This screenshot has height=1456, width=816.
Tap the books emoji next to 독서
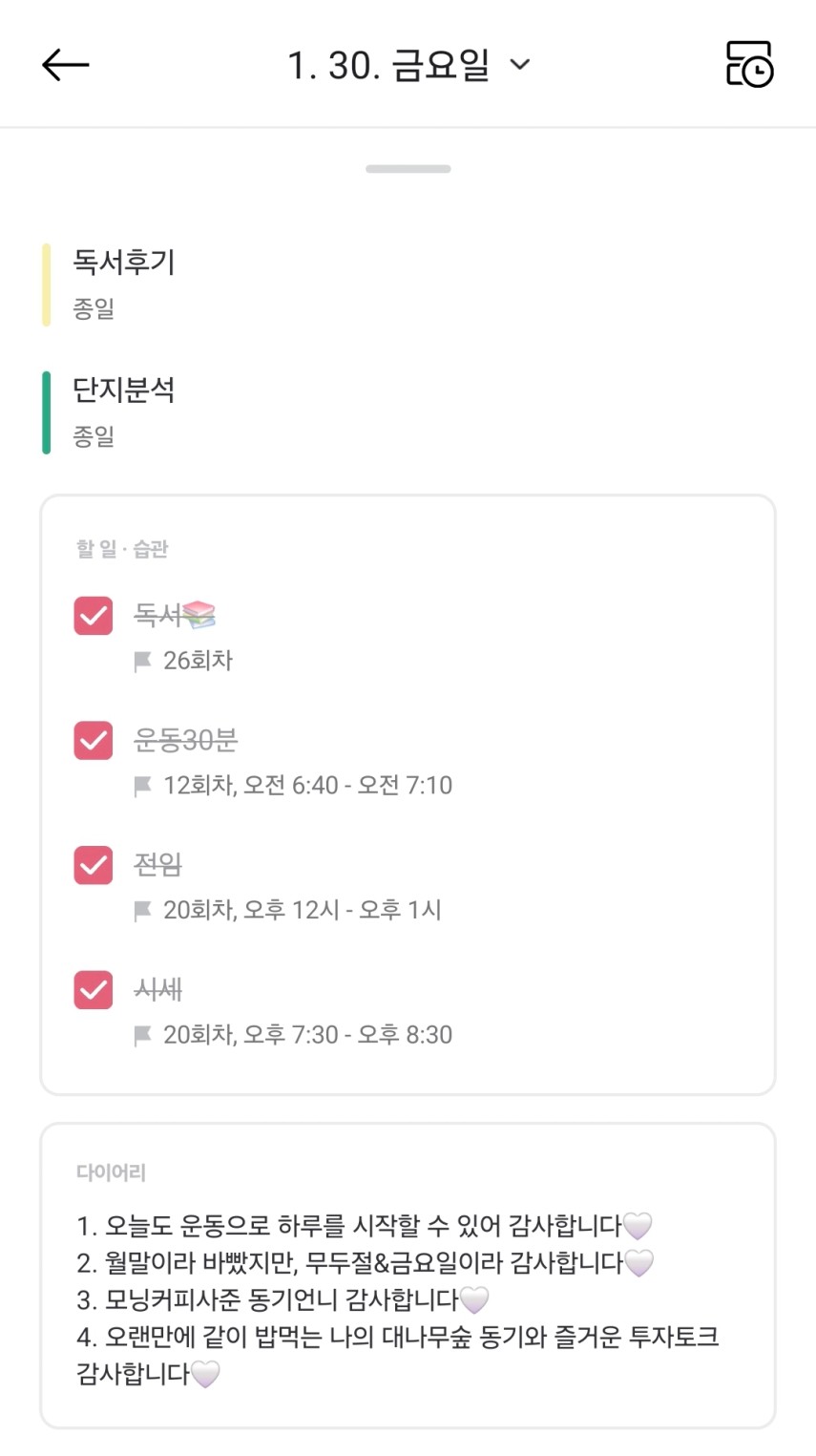point(199,615)
